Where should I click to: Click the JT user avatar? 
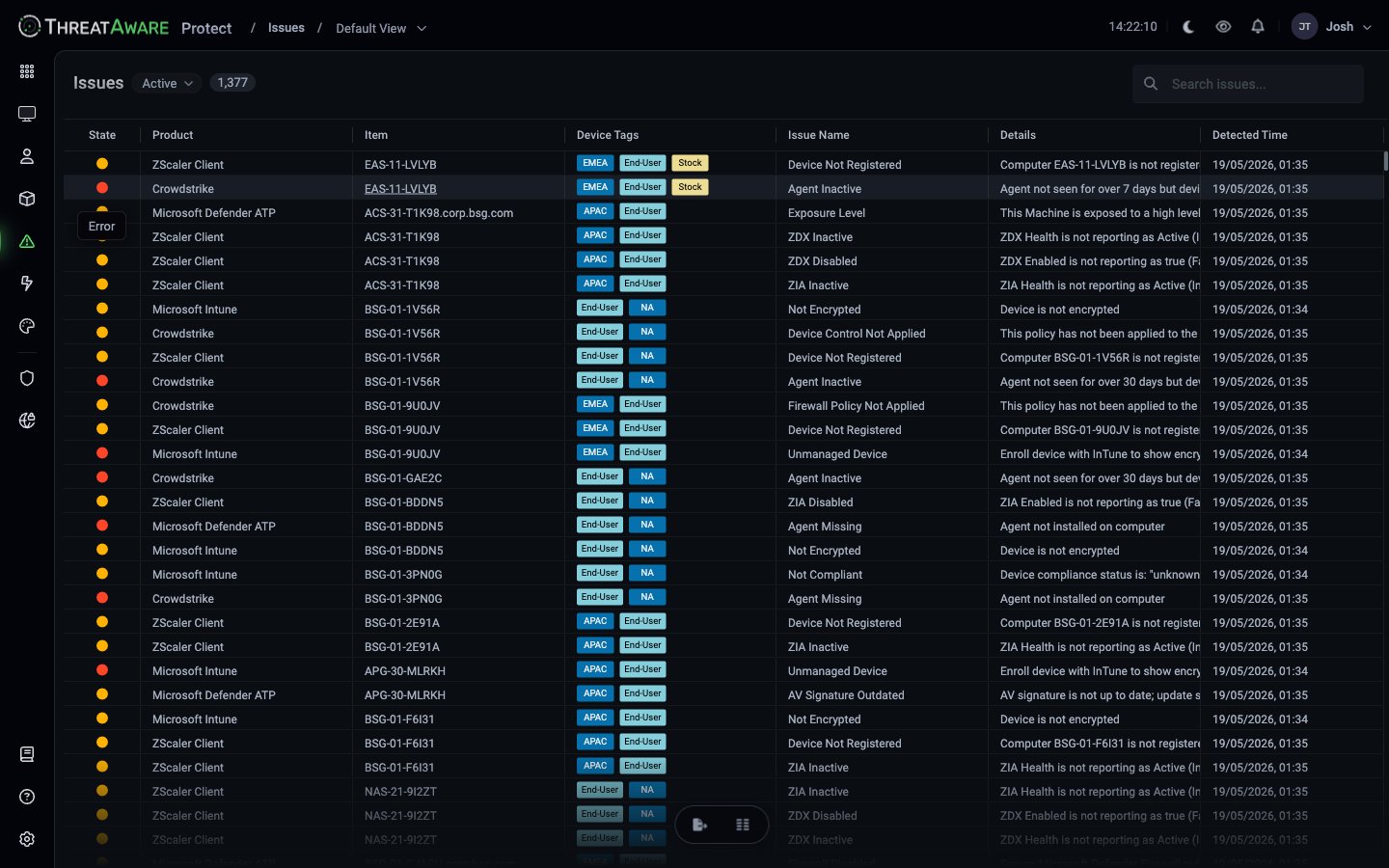1304,27
